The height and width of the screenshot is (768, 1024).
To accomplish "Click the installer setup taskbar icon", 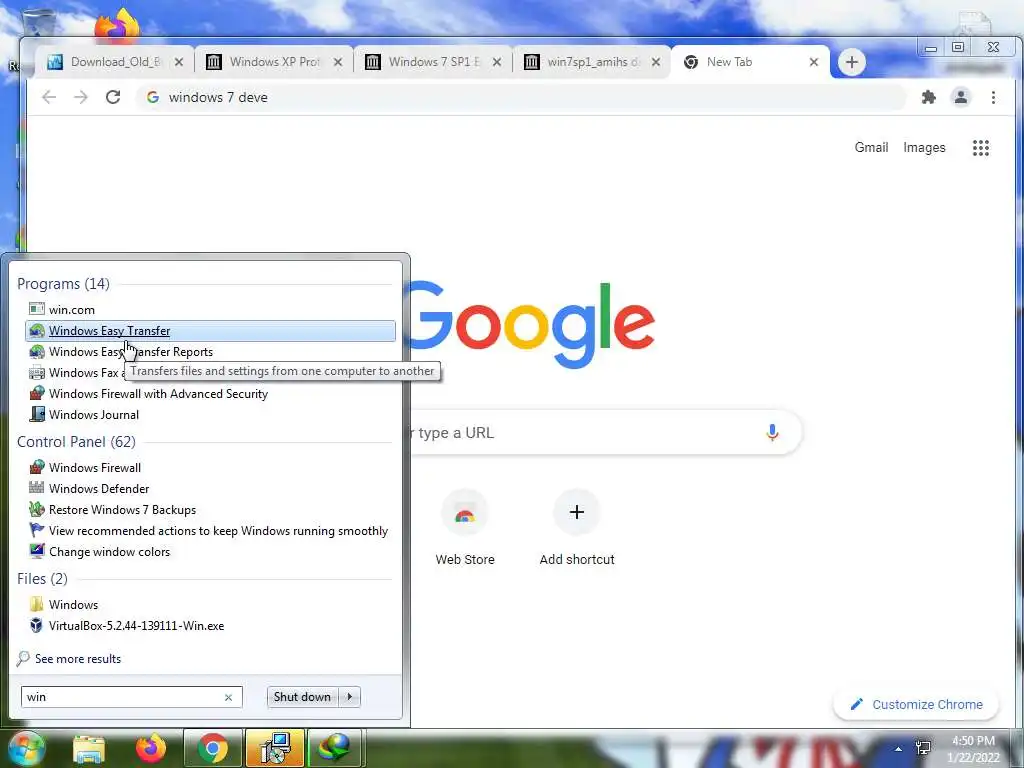I will [x=275, y=749].
